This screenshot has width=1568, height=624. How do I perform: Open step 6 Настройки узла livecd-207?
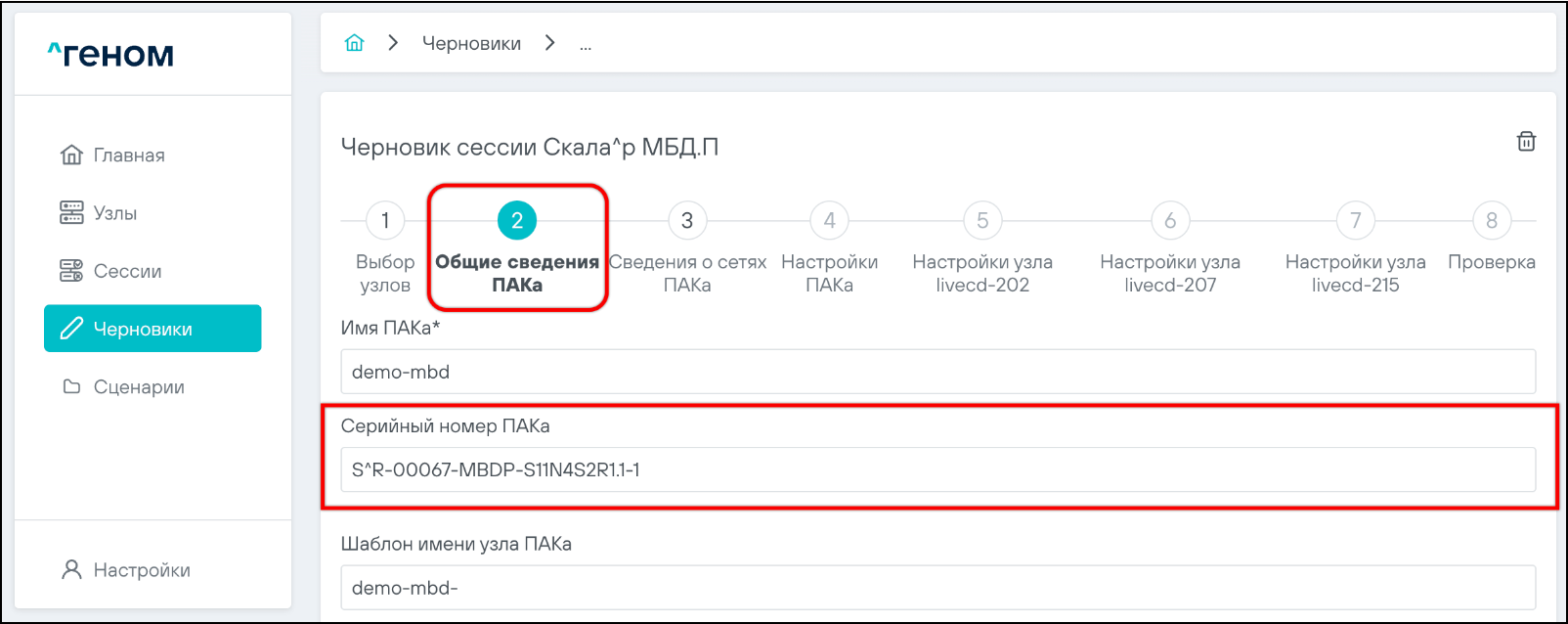pyautogui.click(x=1170, y=221)
